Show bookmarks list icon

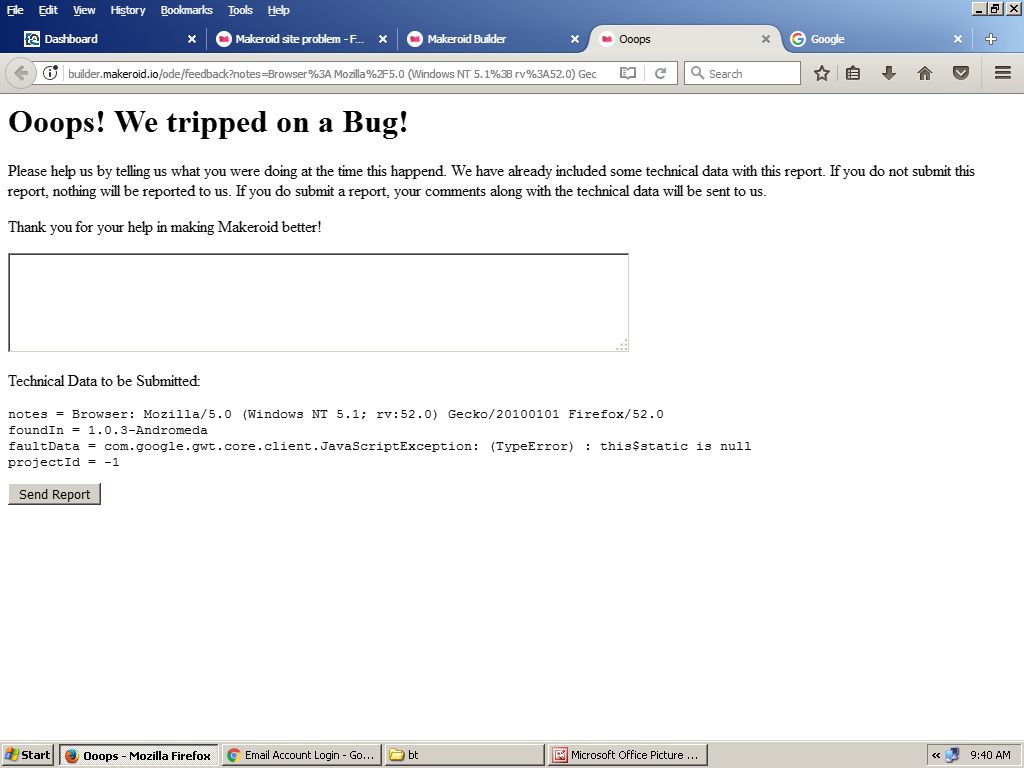click(x=853, y=73)
